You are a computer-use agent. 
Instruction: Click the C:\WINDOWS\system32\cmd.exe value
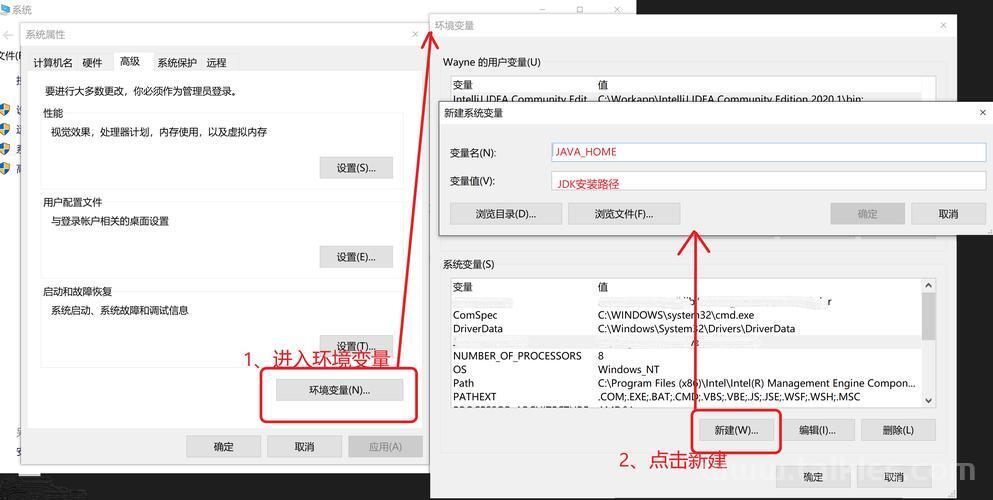[x=676, y=315]
